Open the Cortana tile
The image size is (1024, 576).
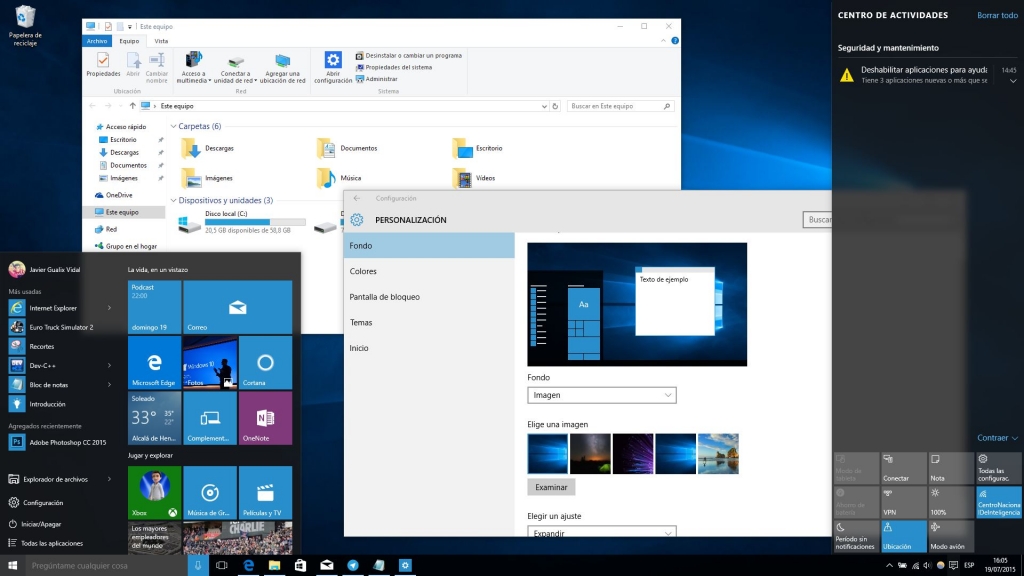(x=265, y=363)
